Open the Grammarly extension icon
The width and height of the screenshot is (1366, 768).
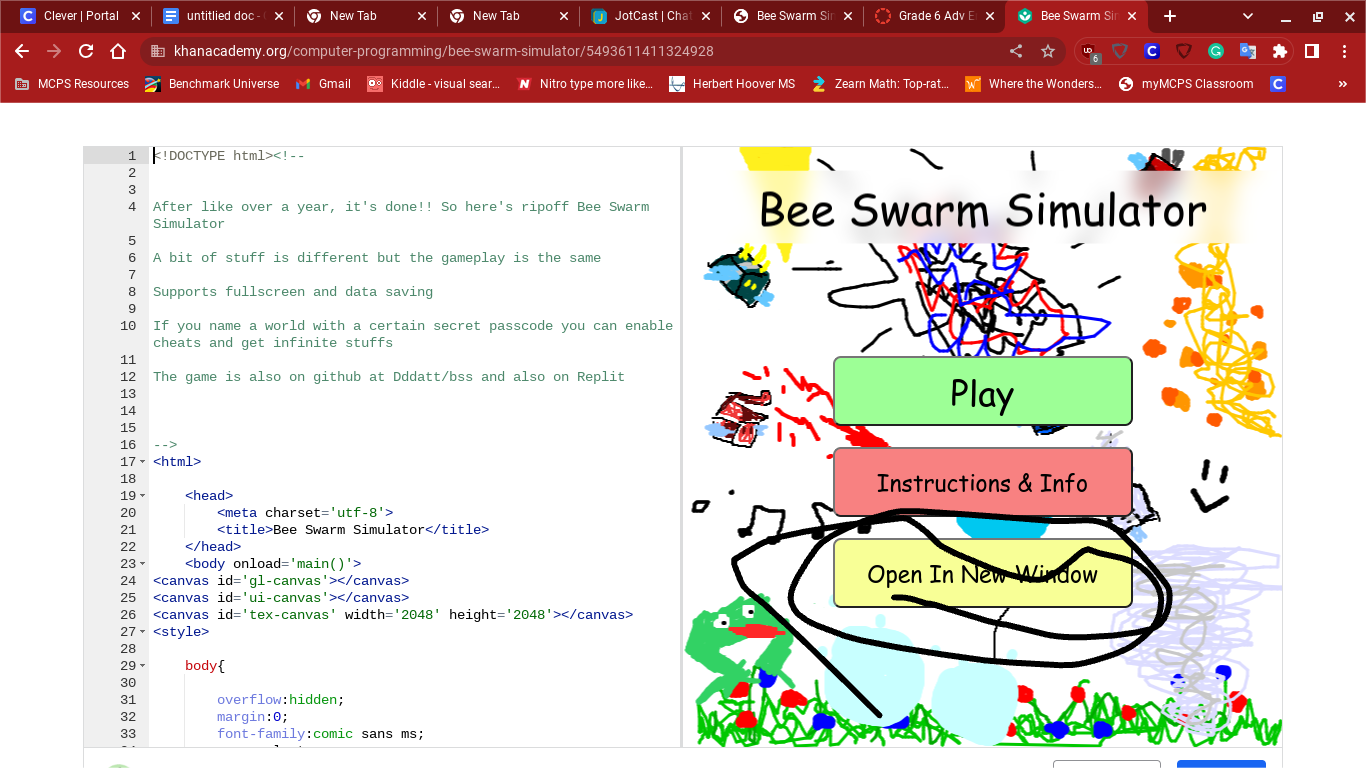[1216, 51]
